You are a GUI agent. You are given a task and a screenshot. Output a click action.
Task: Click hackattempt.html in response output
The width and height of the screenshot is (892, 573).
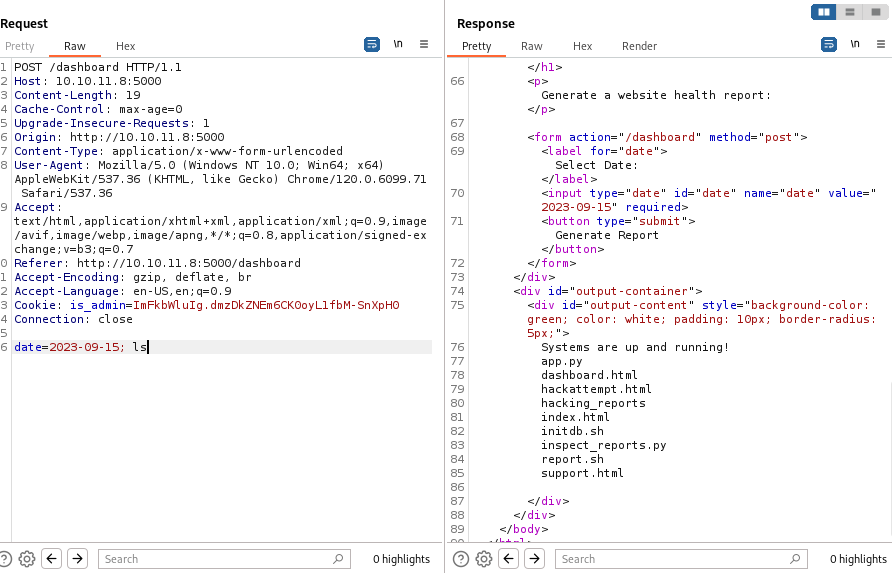point(596,389)
